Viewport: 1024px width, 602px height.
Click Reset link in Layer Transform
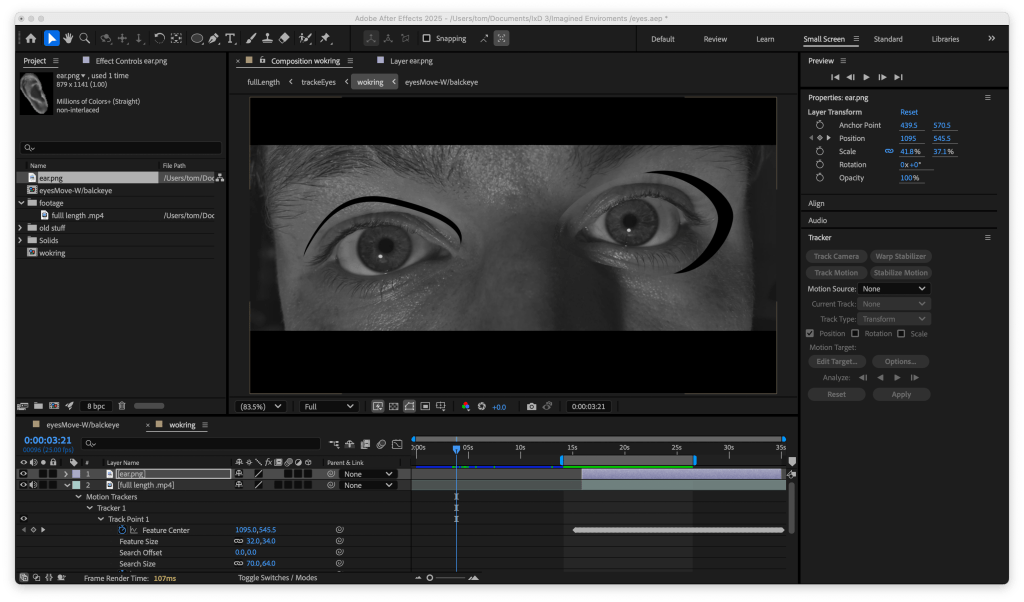click(908, 112)
